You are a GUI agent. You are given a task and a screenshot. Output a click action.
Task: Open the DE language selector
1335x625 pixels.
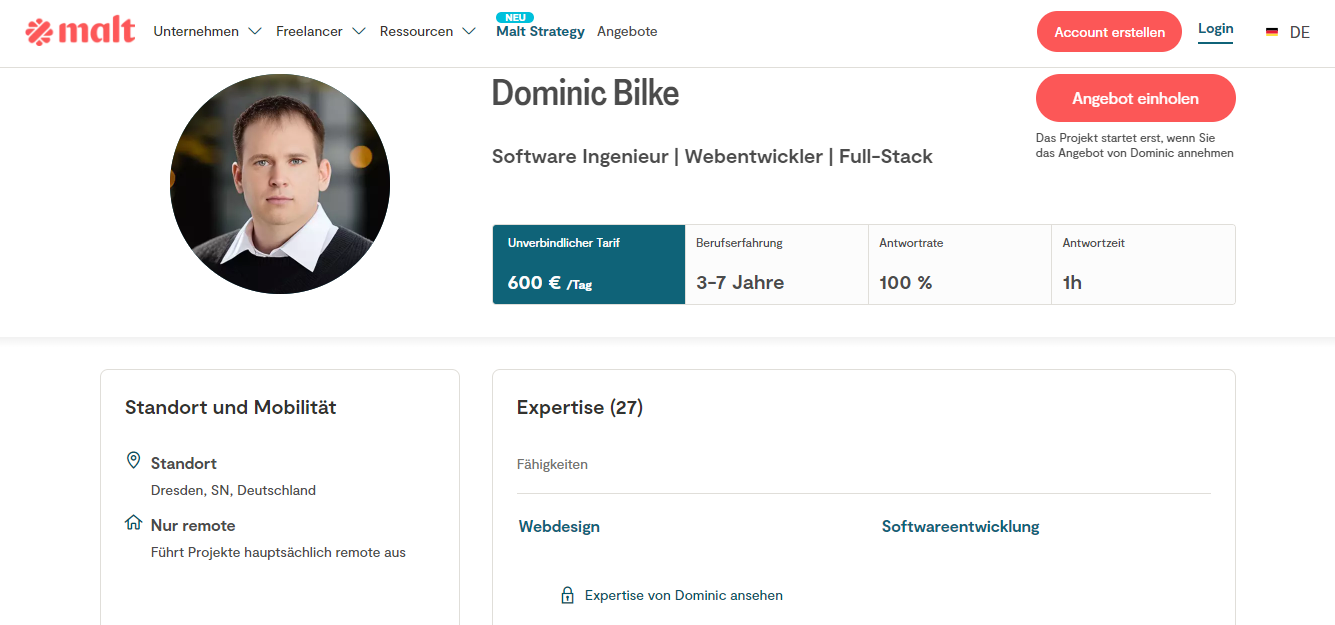[1299, 32]
